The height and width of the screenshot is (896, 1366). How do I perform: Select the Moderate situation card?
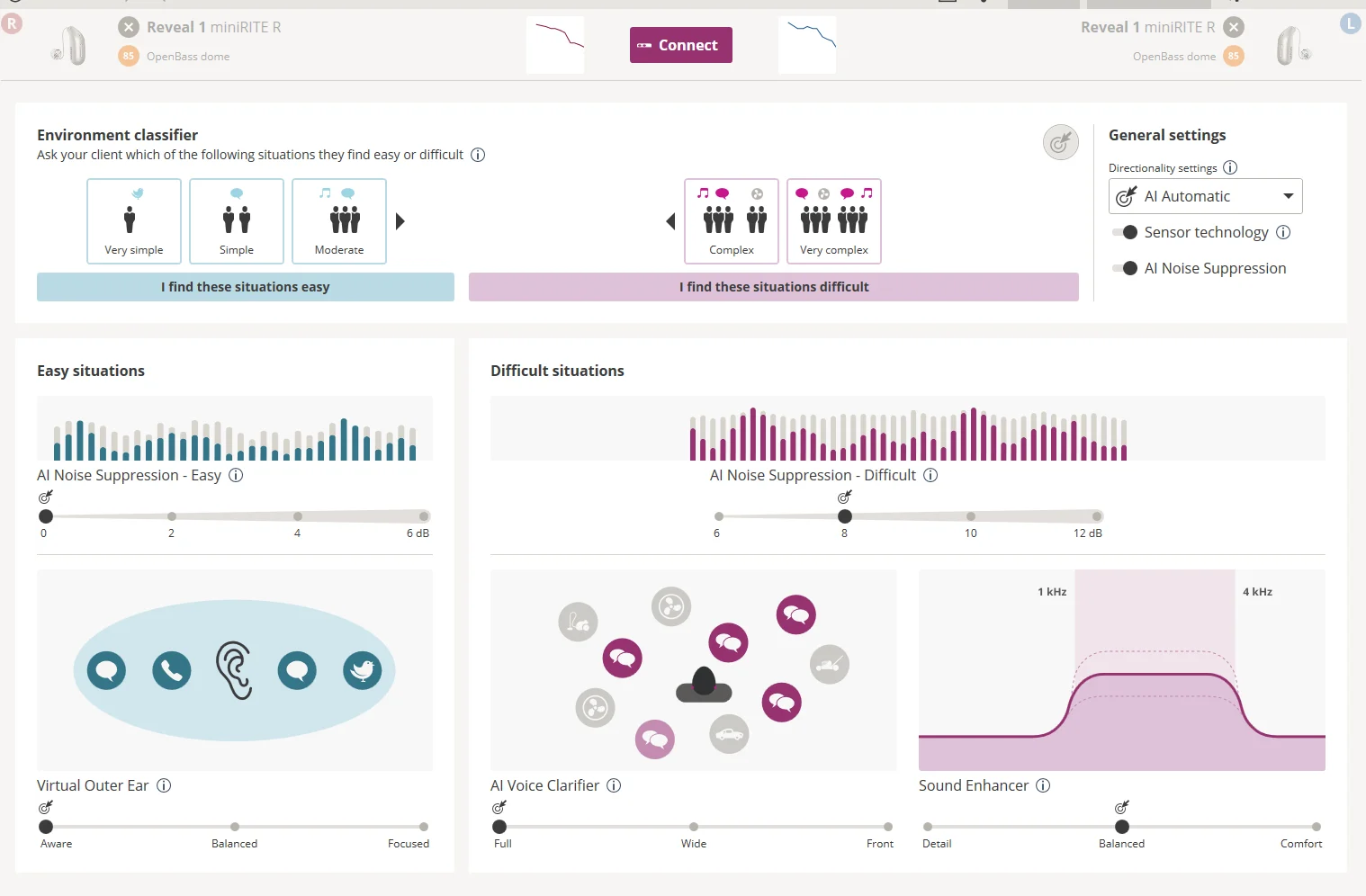(x=339, y=221)
